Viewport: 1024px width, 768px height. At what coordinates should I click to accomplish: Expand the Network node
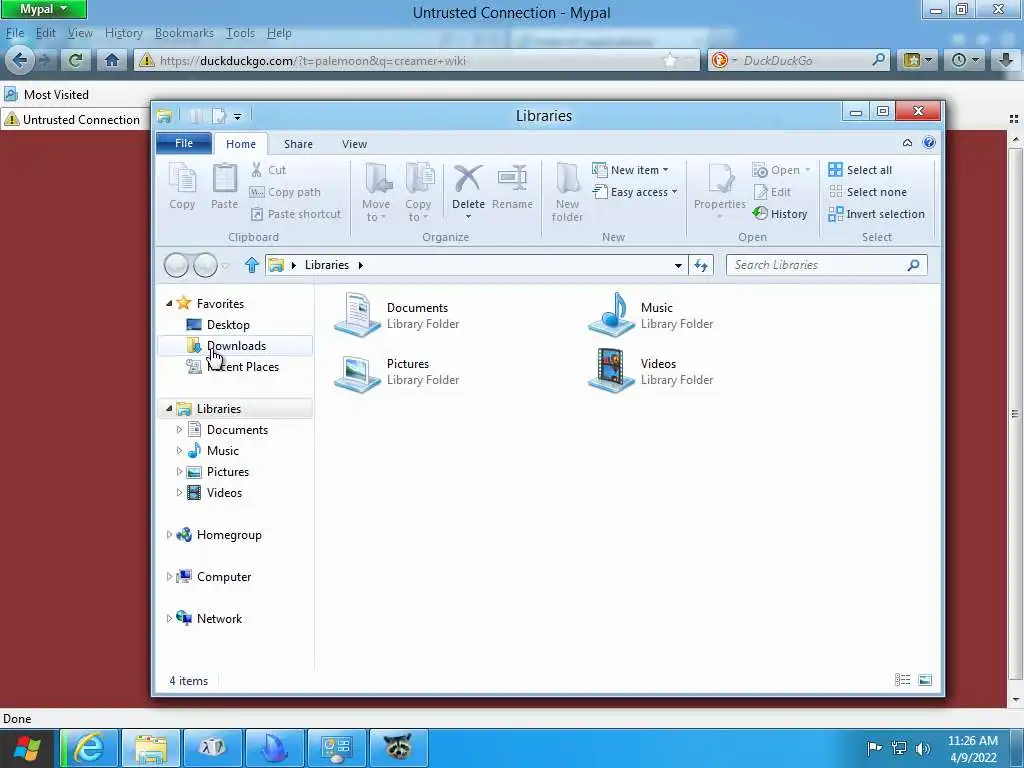[x=169, y=618]
